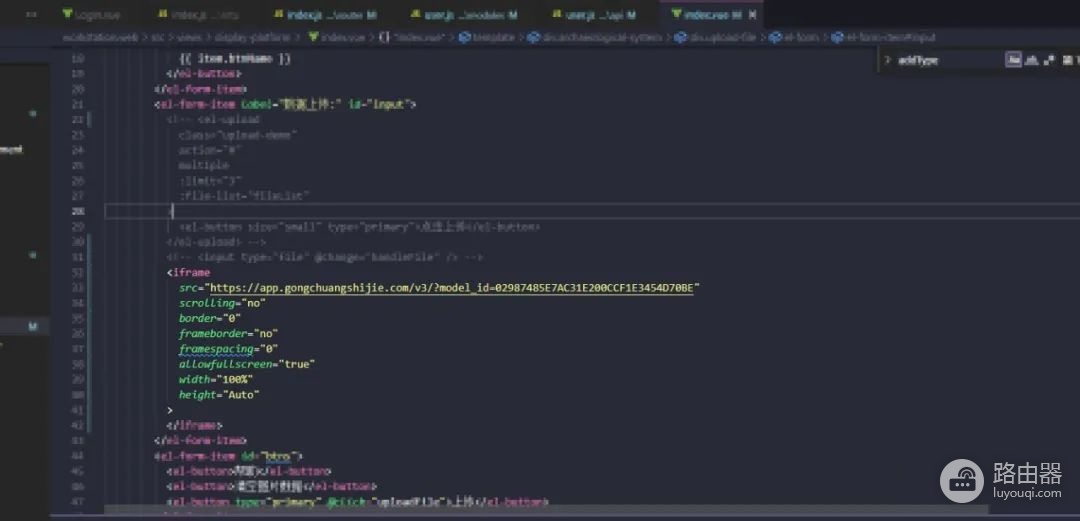Click the opening iframe tag line
This screenshot has height=521, width=1080.
188,273
